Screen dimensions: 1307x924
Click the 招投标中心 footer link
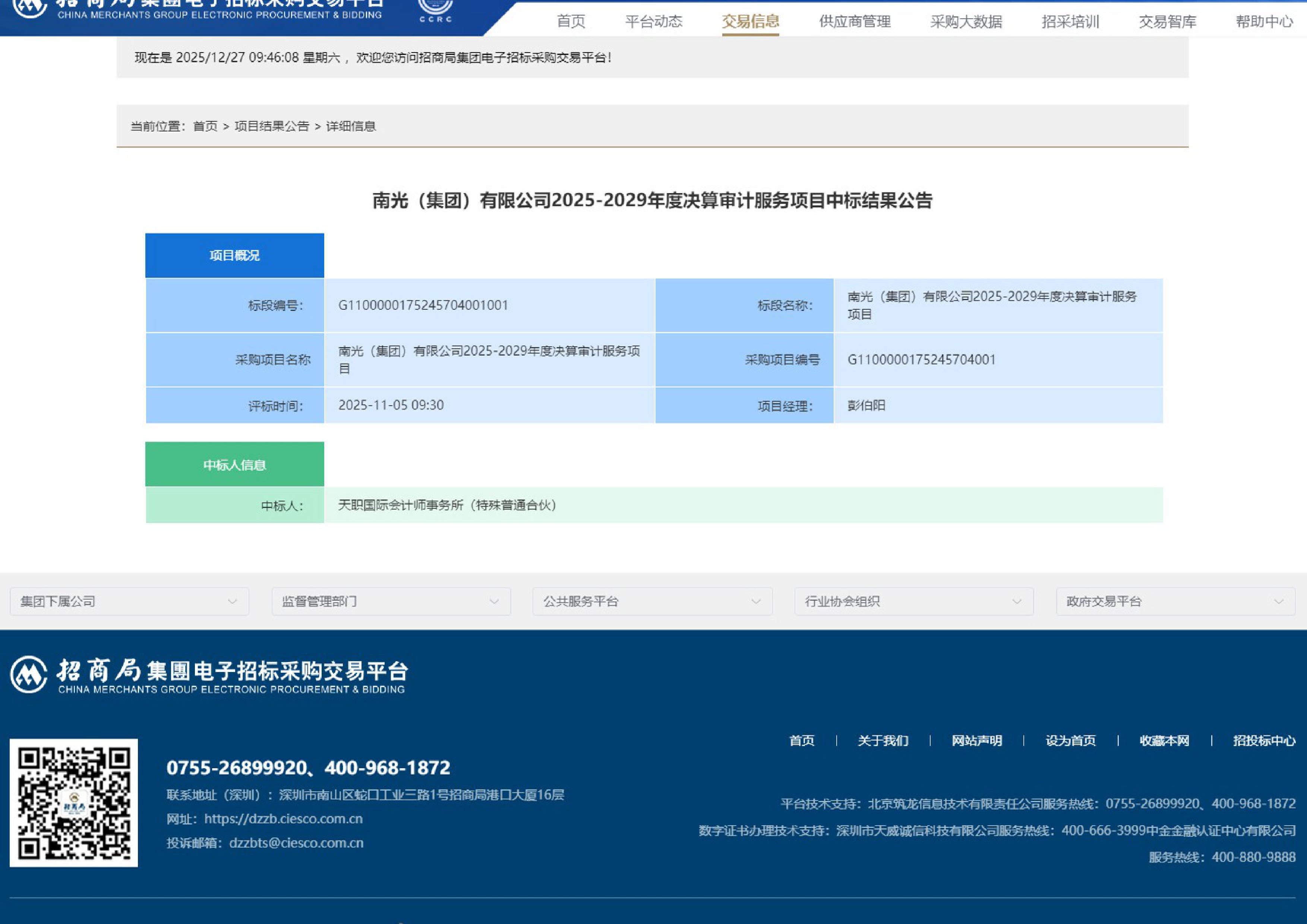pyautogui.click(x=1264, y=741)
